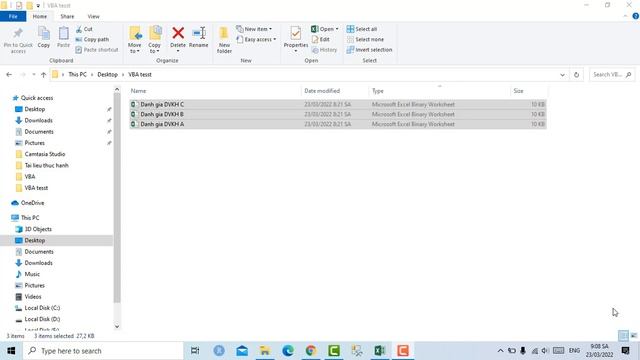Open Properties of selected files
This screenshot has height=360, width=640.
coord(296,40)
